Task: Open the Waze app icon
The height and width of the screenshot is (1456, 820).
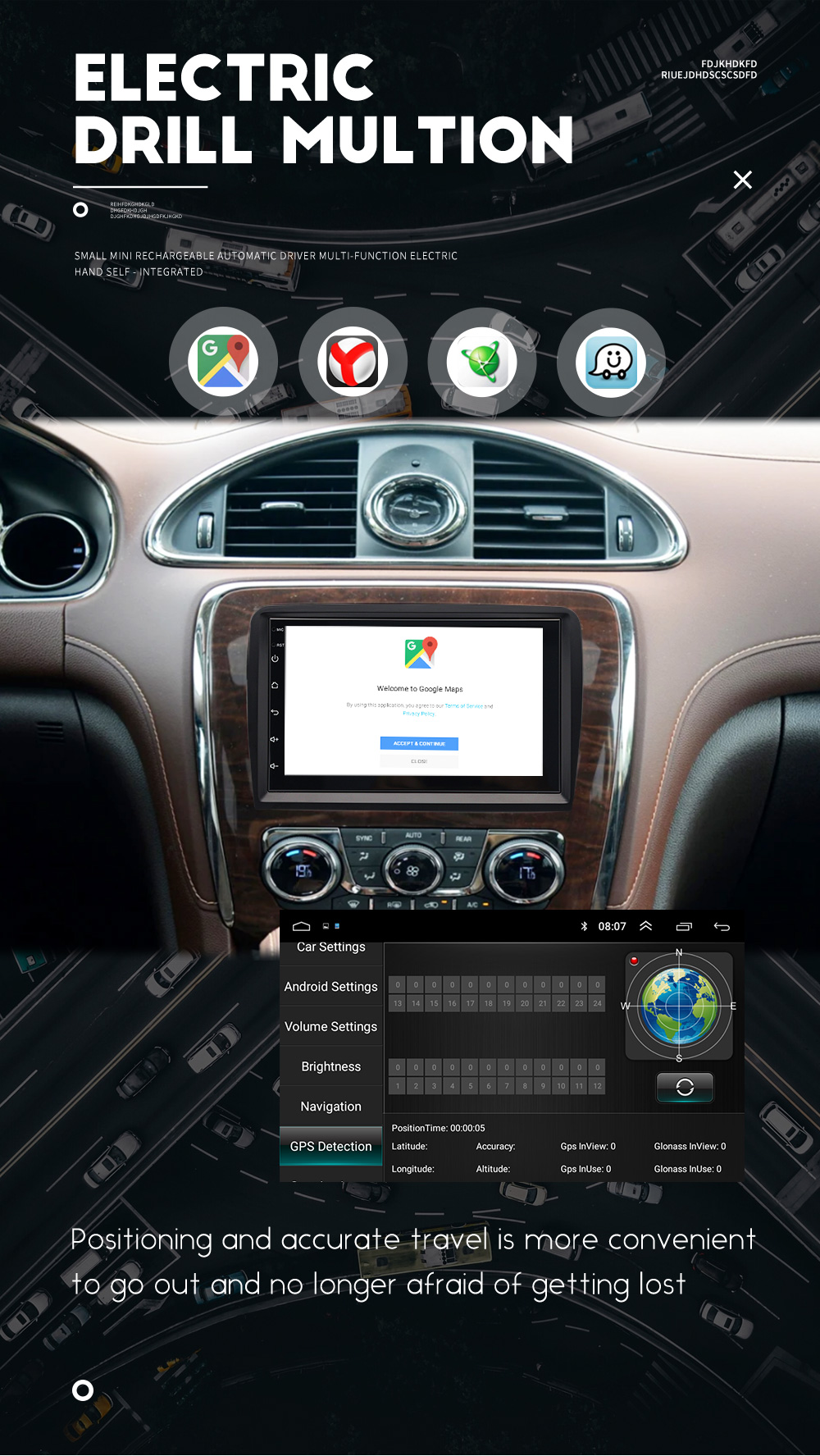Action: pyautogui.click(x=611, y=362)
